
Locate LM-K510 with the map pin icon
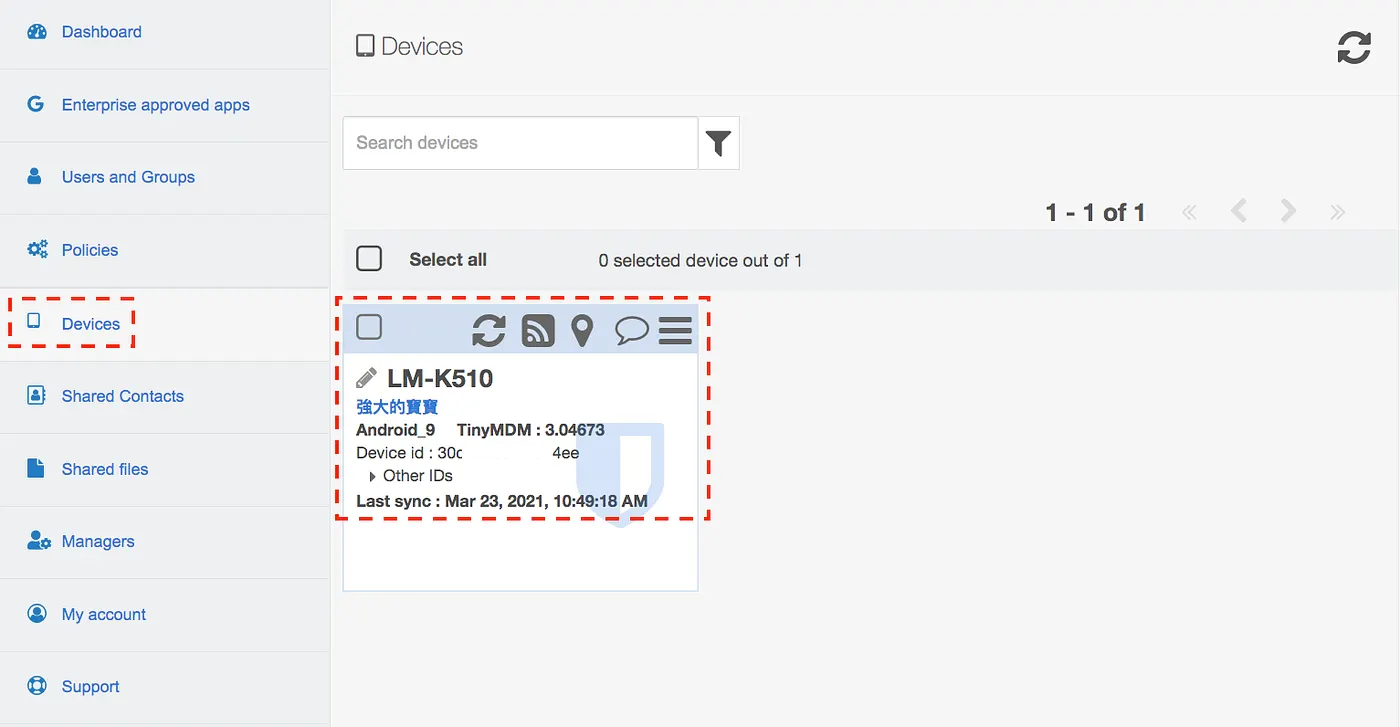582,330
